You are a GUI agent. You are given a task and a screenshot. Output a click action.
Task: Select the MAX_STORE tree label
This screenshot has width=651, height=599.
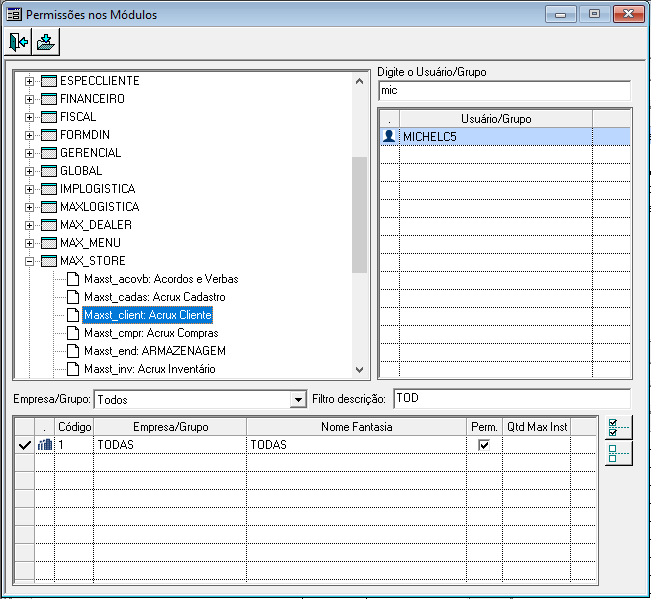pyautogui.click(x=93, y=261)
